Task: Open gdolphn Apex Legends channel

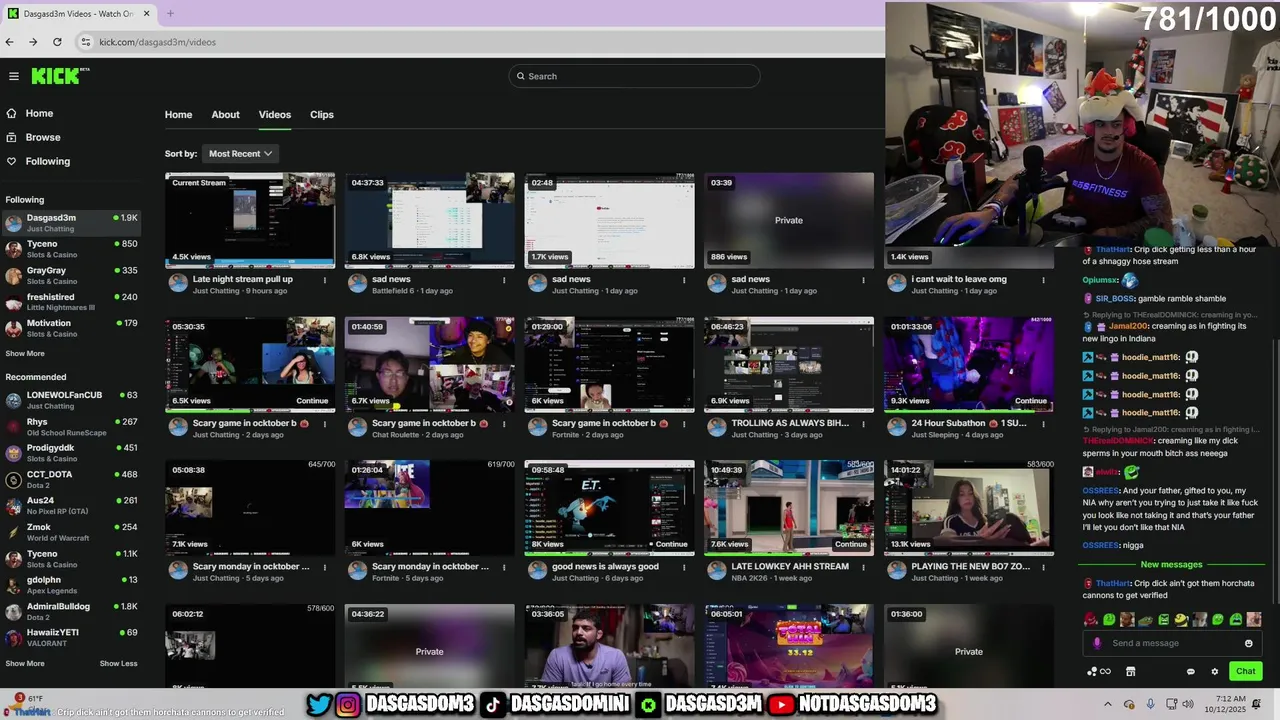Action: click(72, 585)
